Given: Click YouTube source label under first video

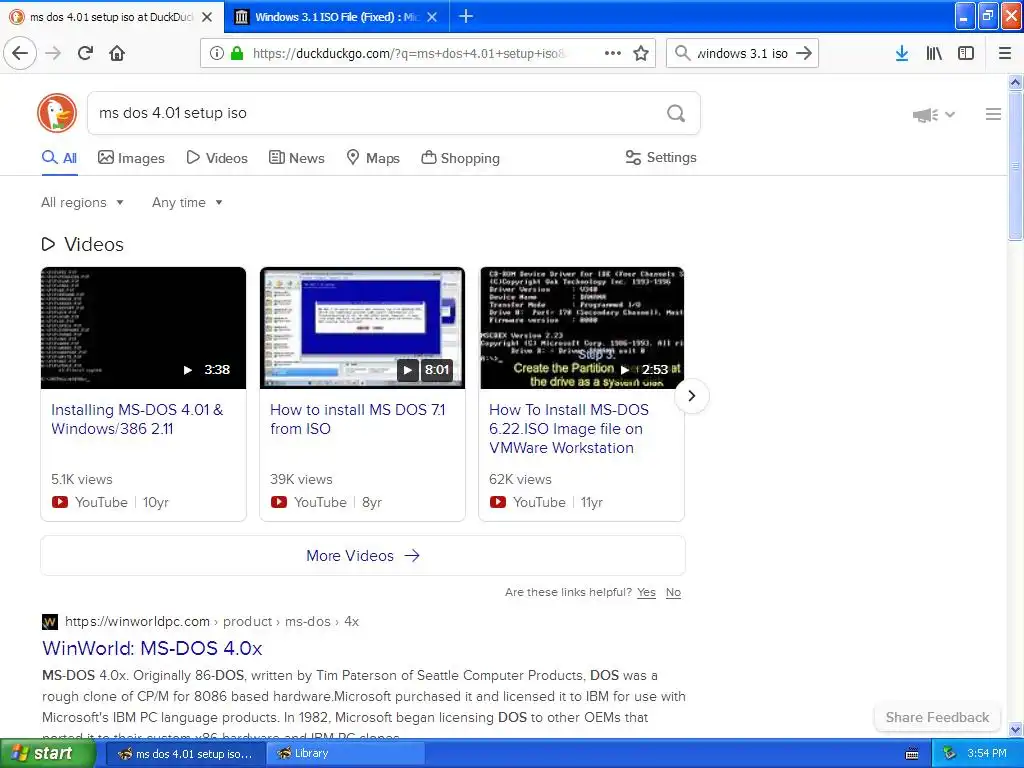Looking at the screenshot, I should coord(101,502).
